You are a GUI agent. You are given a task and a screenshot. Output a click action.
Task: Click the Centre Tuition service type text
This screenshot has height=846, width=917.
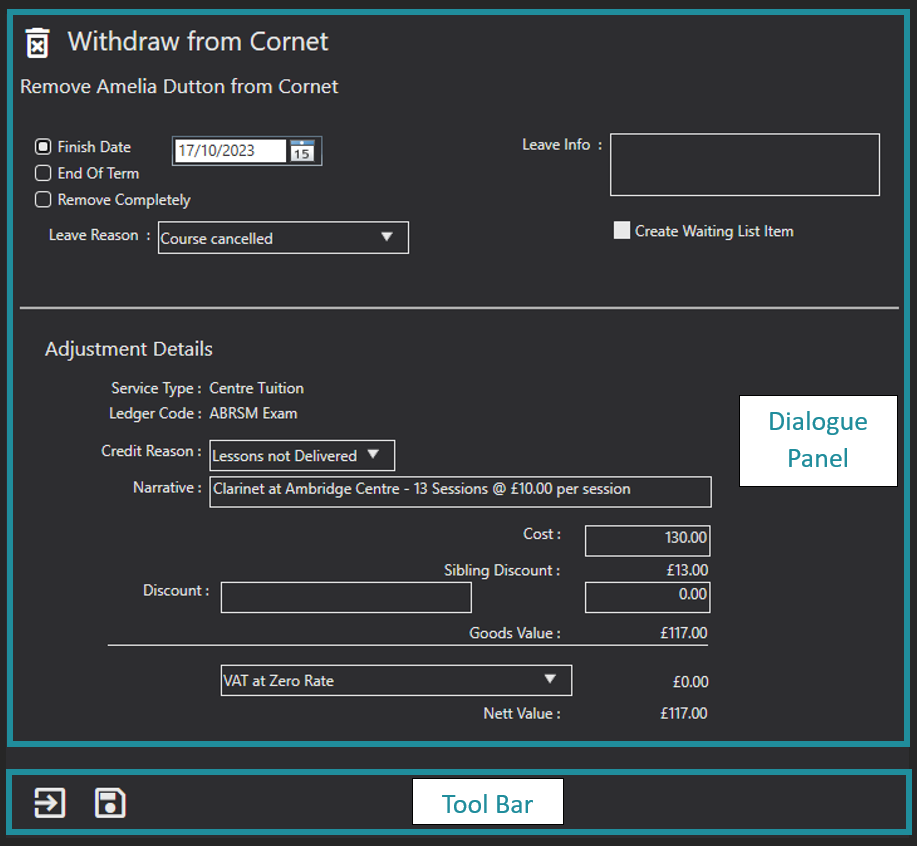coord(256,388)
